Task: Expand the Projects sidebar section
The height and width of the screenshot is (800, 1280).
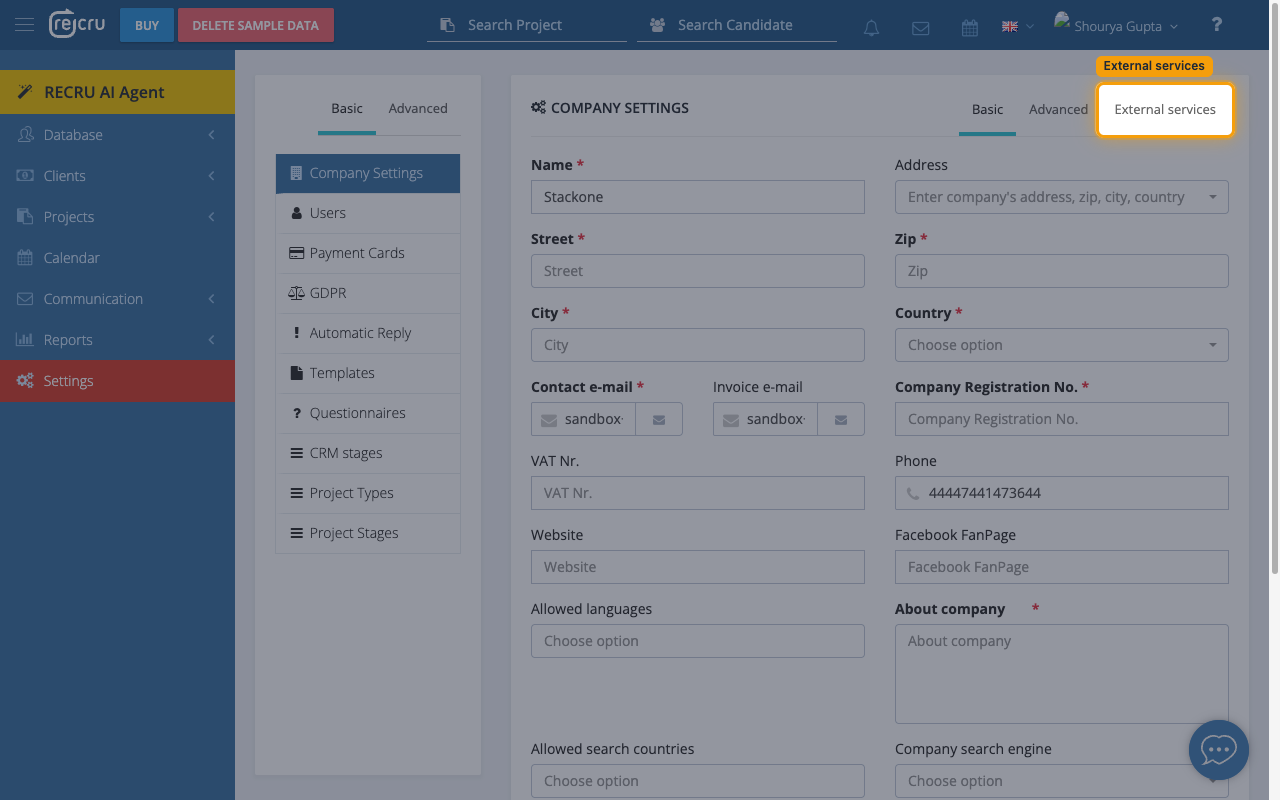Action: (117, 217)
